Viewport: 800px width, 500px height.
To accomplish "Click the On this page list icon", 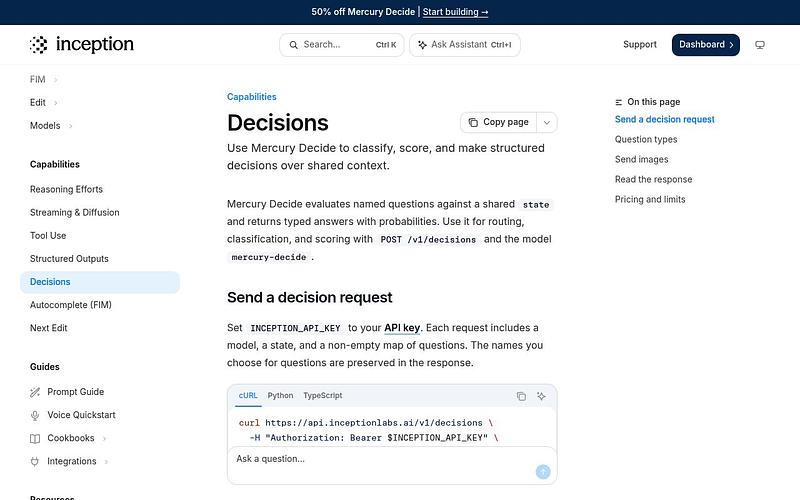I will pyautogui.click(x=618, y=102).
